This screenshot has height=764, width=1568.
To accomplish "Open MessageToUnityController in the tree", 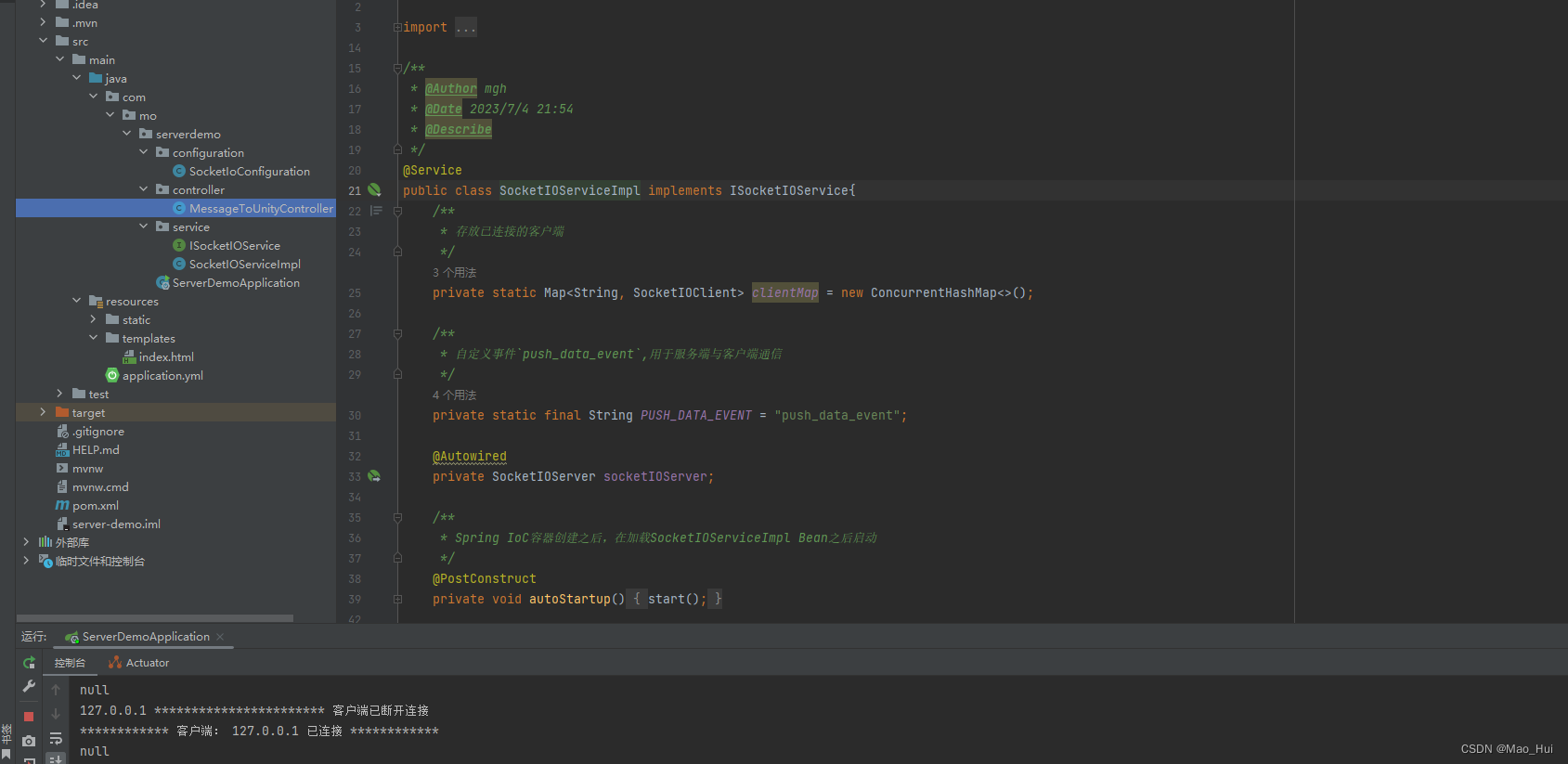I will tap(261, 209).
